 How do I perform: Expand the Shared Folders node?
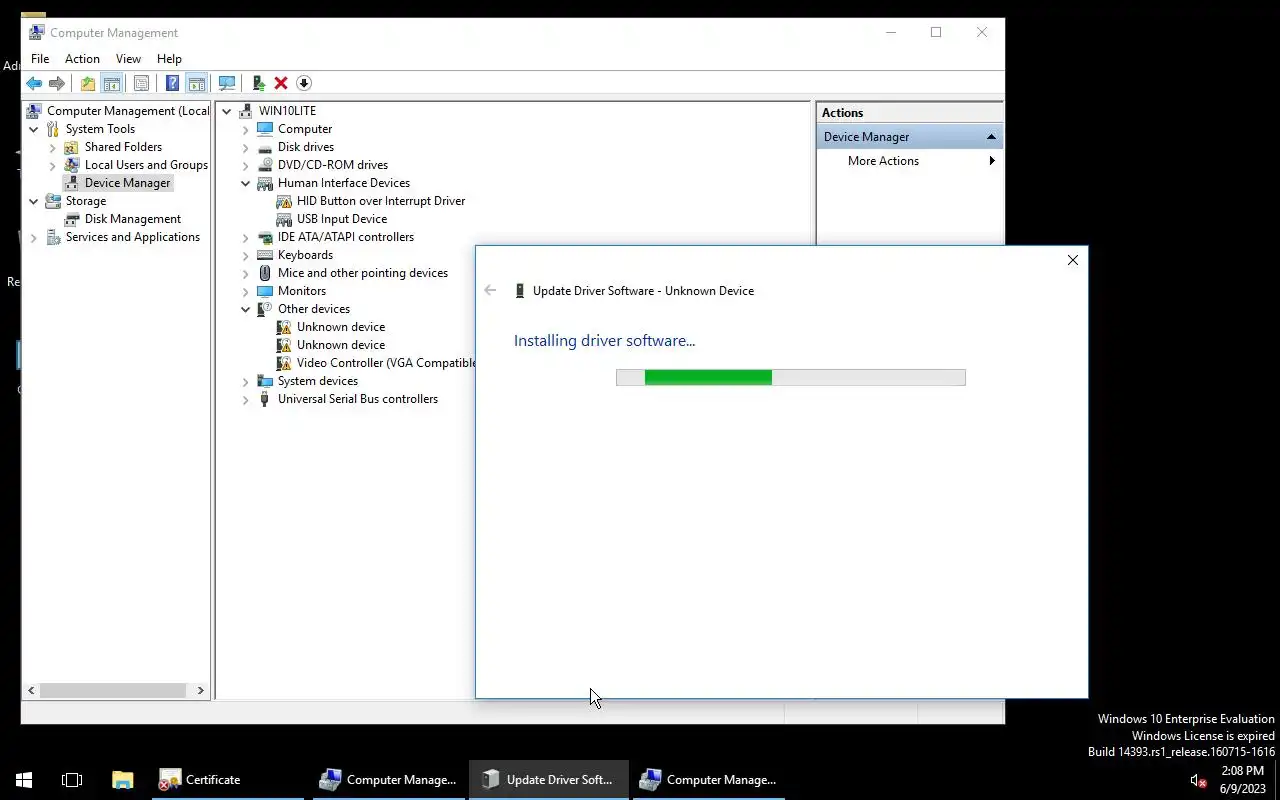click(x=53, y=147)
